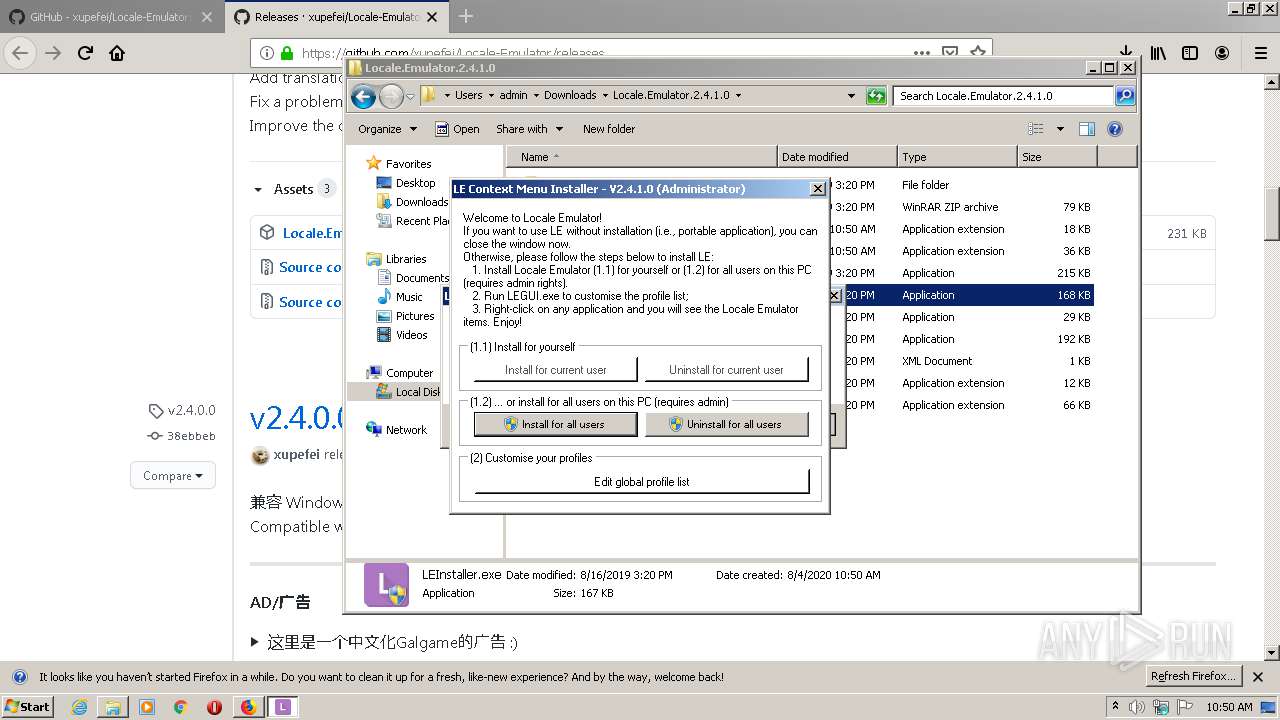
Task: Open view options dropdown arrow
Action: click(1060, 129)
